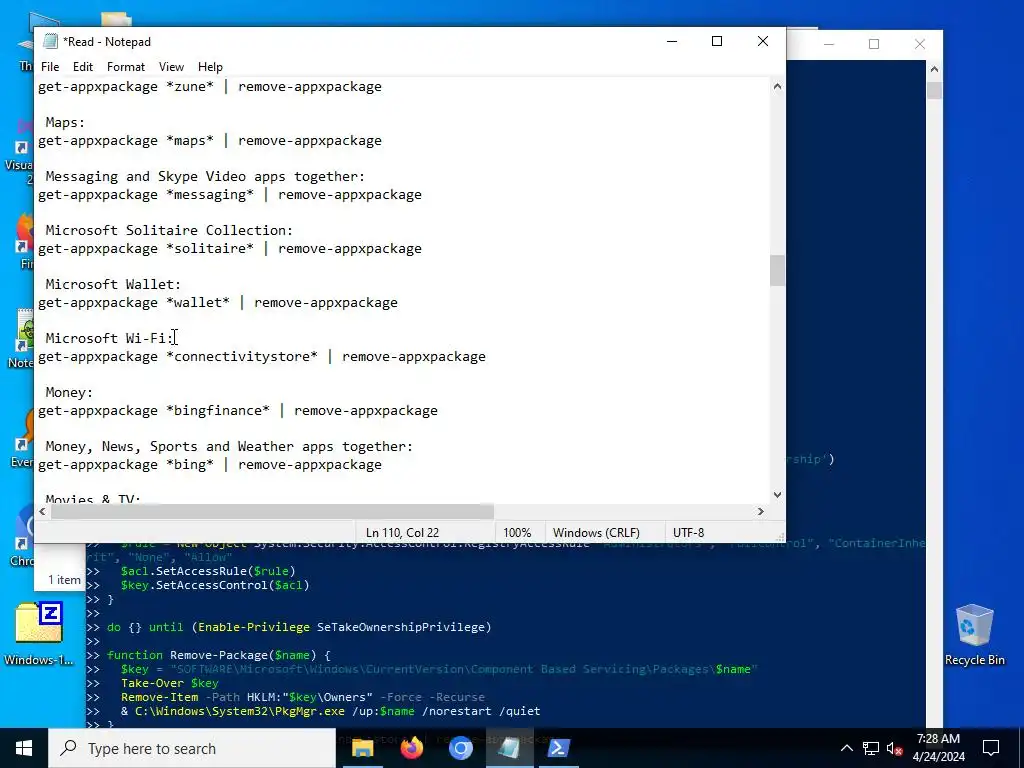The width and height of the screenshot is (1024, 768).
Task: Click 'Microsoft Wallet:' heading
Action: coord(113,284)
